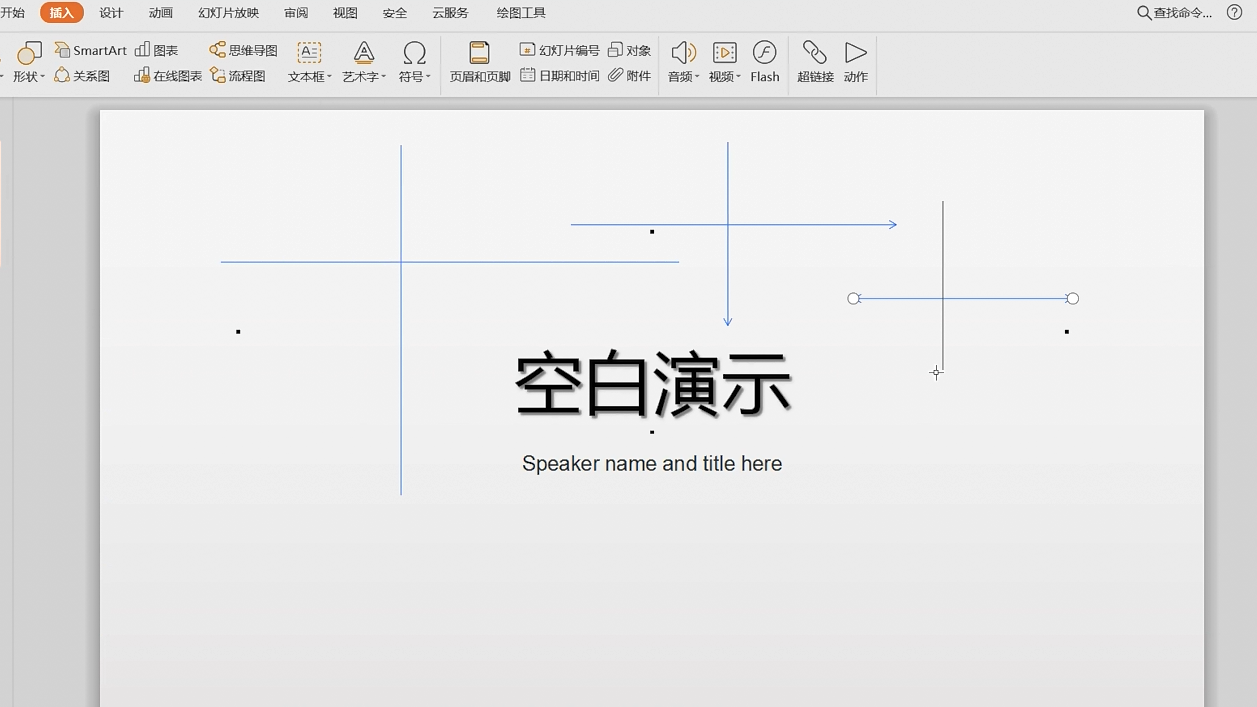The height and width of the screenshot is (707, 1257).
Task: Expand the Shapes (形状) dropdown
Action: click(x=29, y=77)
